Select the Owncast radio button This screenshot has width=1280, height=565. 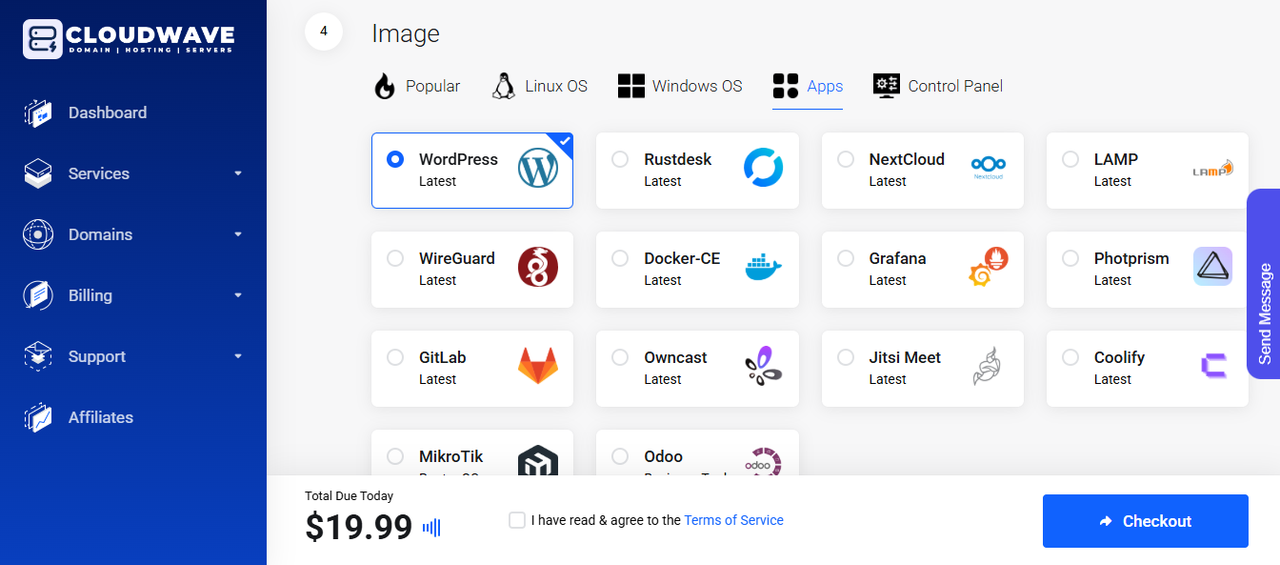coord(620,357)
